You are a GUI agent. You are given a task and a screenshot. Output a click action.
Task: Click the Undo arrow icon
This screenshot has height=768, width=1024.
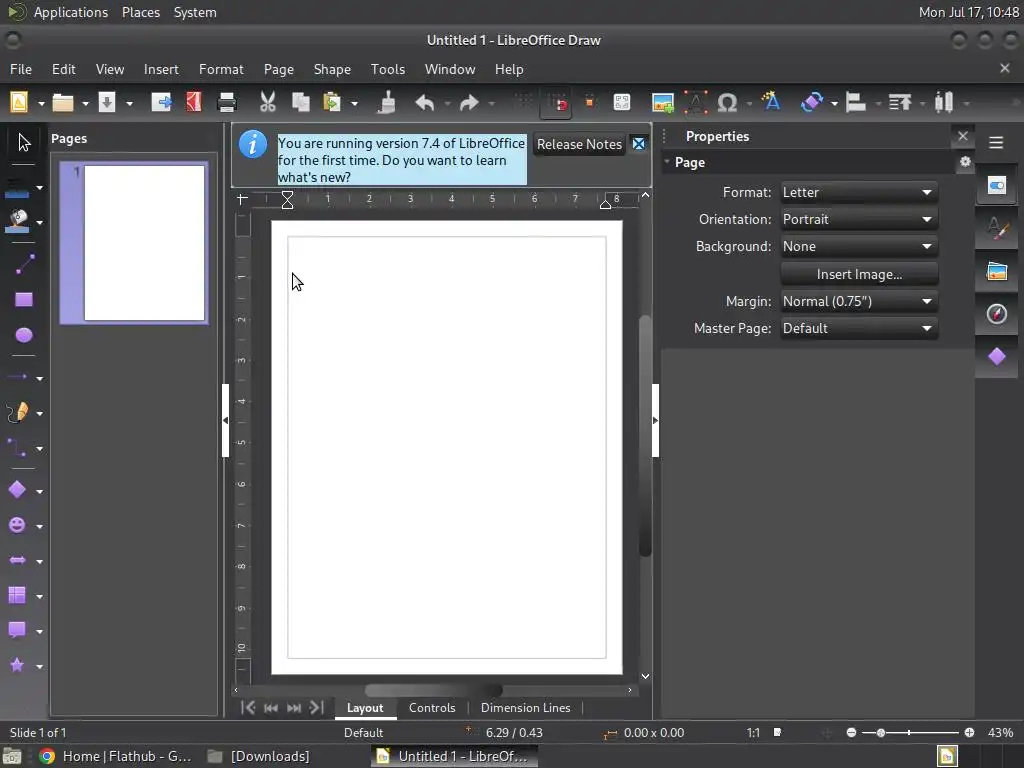(425, 103)
